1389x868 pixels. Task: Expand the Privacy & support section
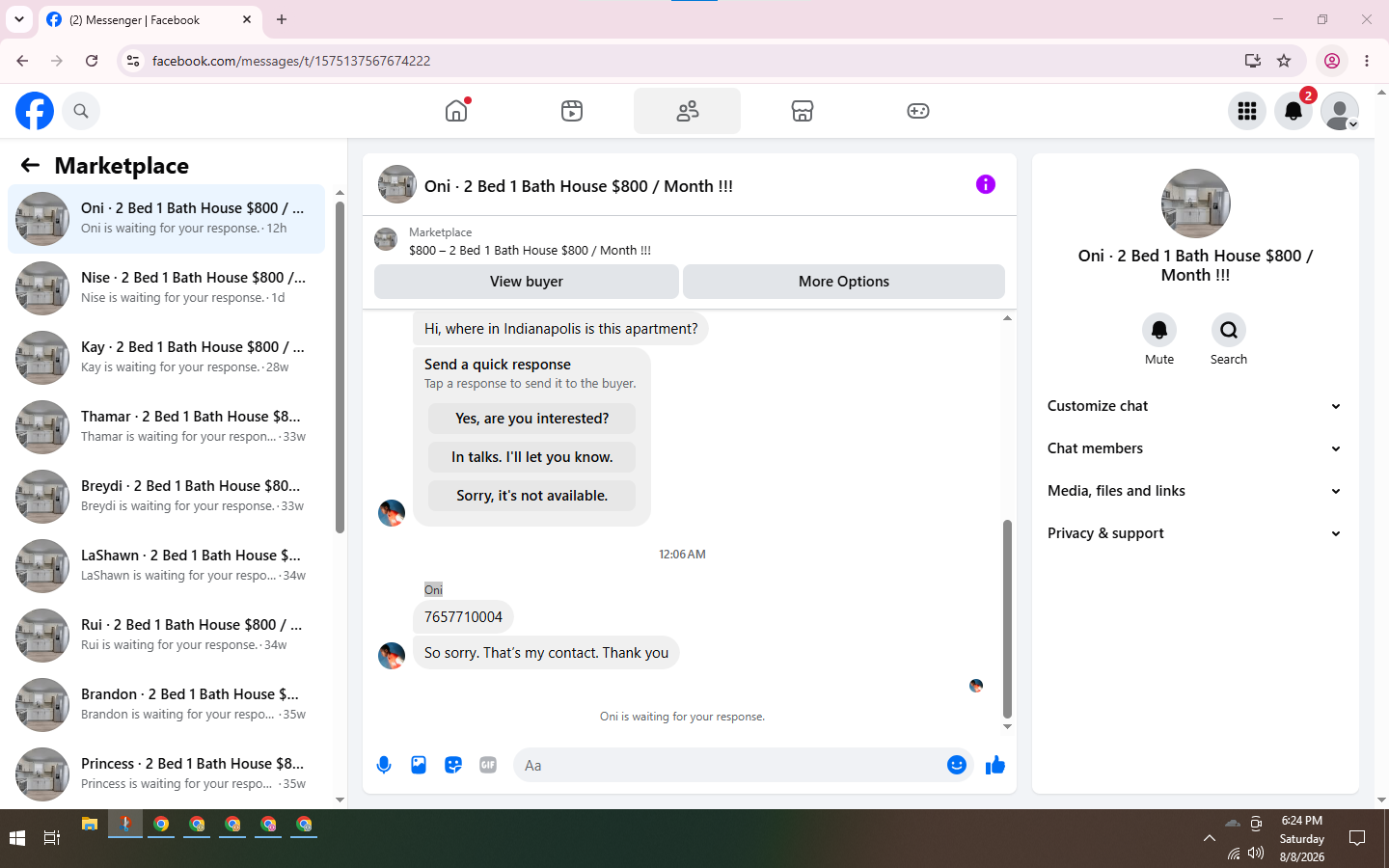(x=1195, y=533)
